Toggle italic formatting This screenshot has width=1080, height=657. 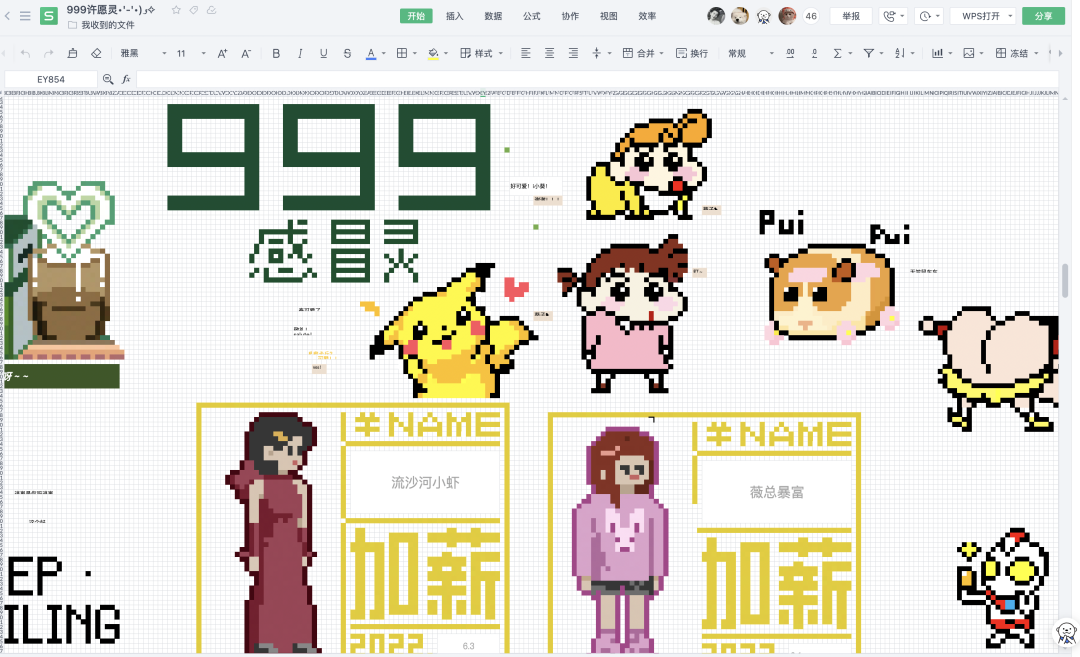300,53
